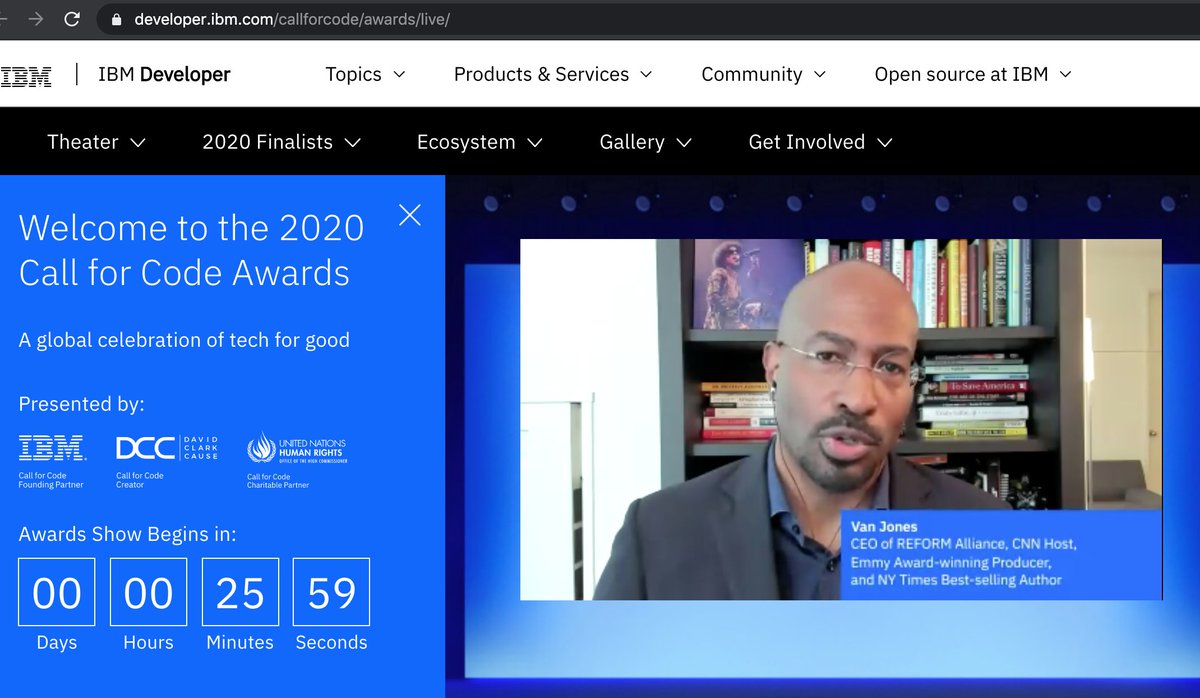Open the Open source at IBM menu
Screen dimensions: 1200x698
coord(973,74)
